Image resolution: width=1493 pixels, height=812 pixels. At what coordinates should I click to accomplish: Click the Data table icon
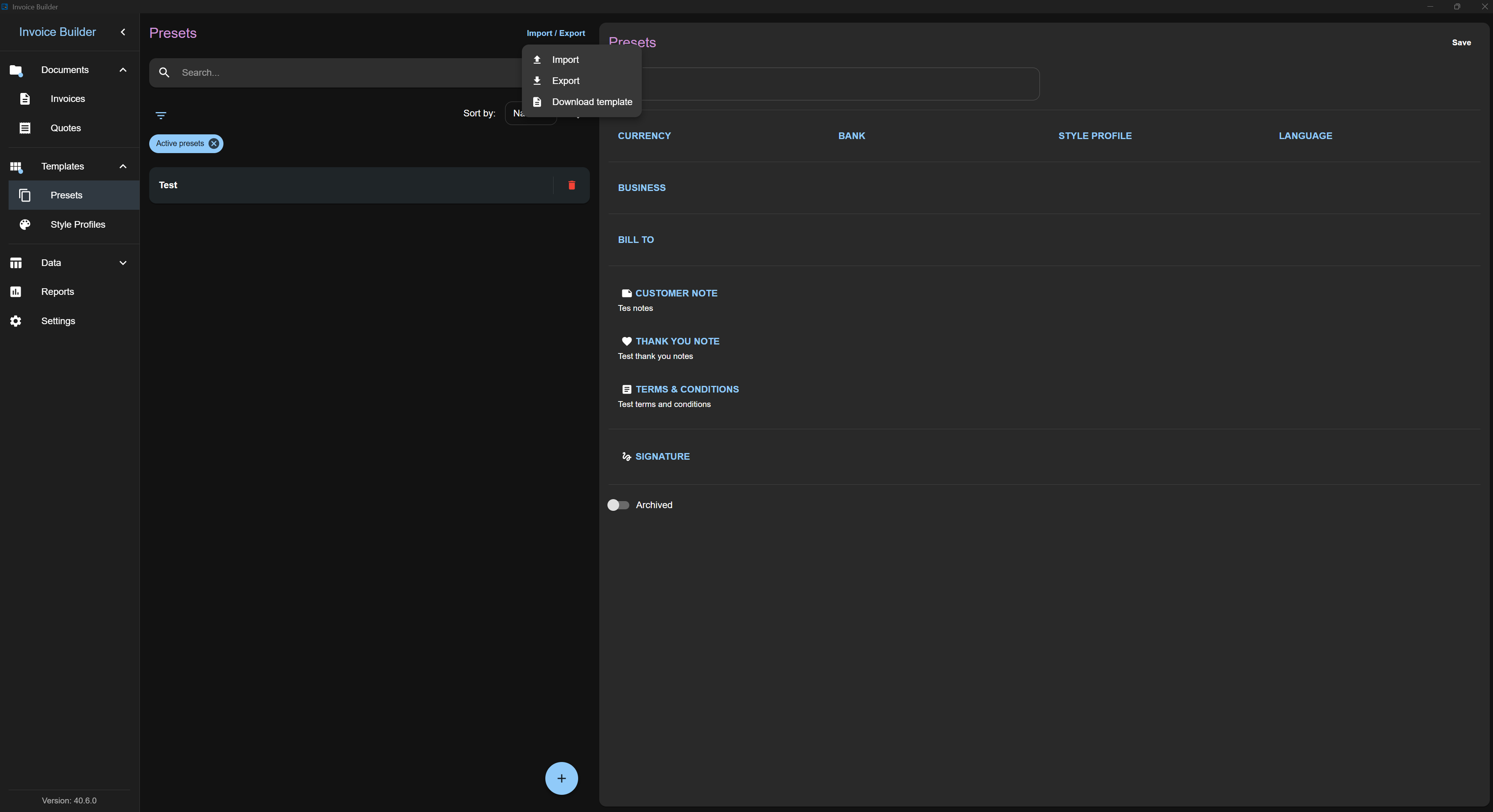click(16, 263)
